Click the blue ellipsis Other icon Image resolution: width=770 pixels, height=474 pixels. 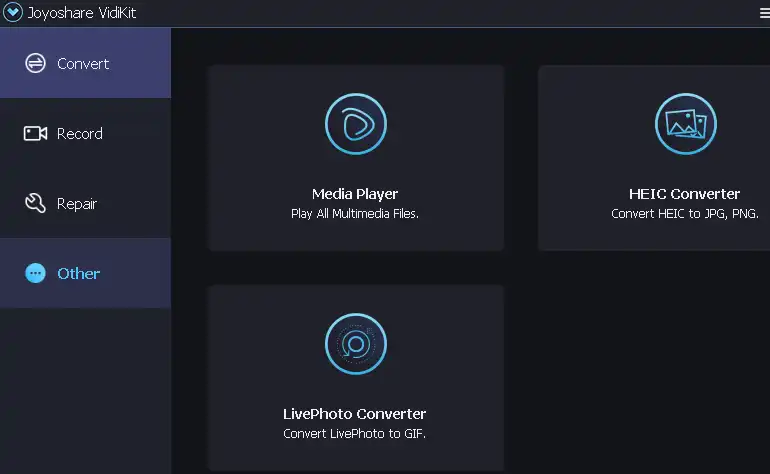point(35,273)
